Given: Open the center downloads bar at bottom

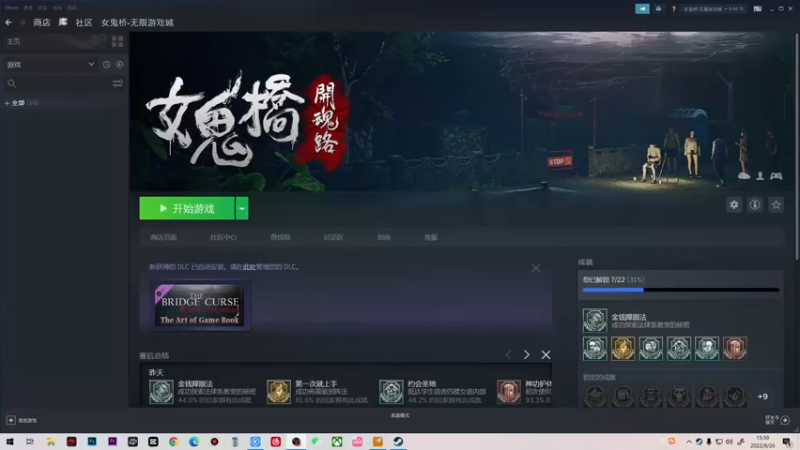Looking at the screenshot, I should point(400,415).
